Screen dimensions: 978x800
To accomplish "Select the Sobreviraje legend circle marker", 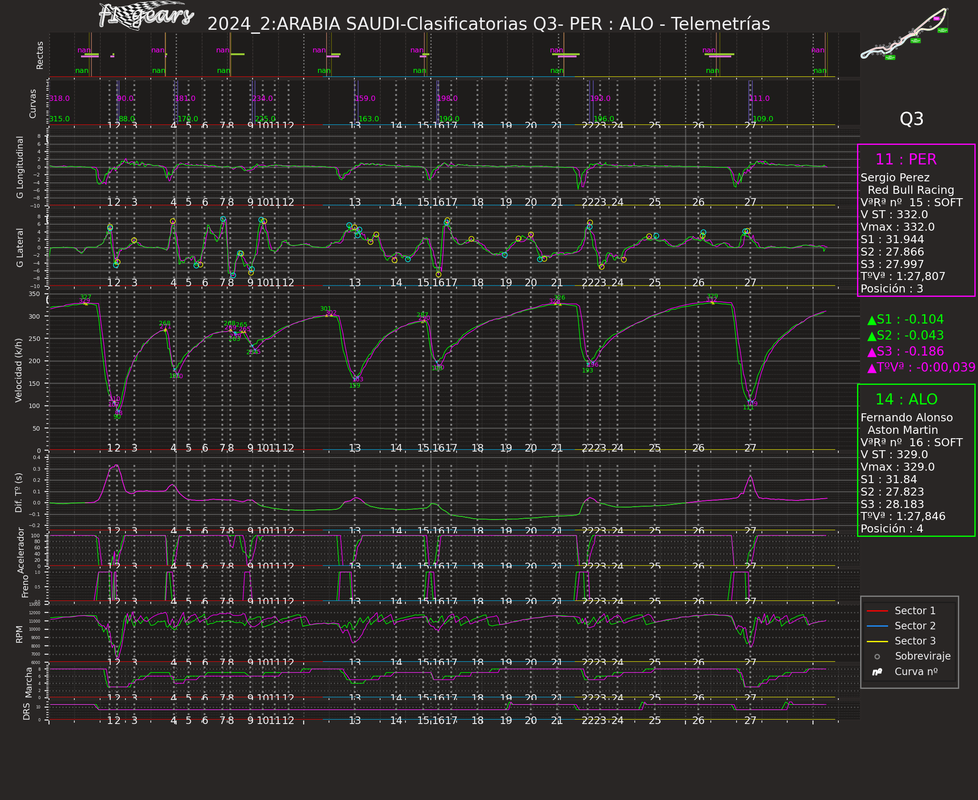I will point(877,657).
